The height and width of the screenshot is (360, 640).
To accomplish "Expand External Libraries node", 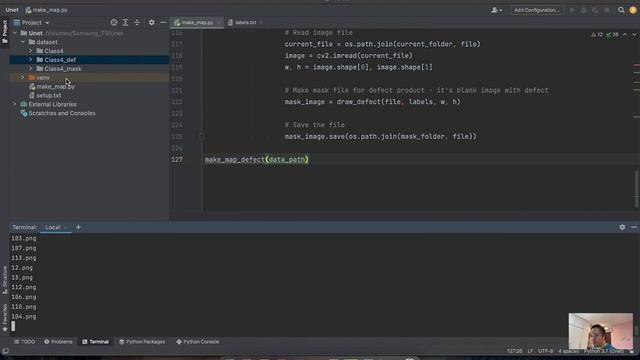I will (x=15, y=104).
